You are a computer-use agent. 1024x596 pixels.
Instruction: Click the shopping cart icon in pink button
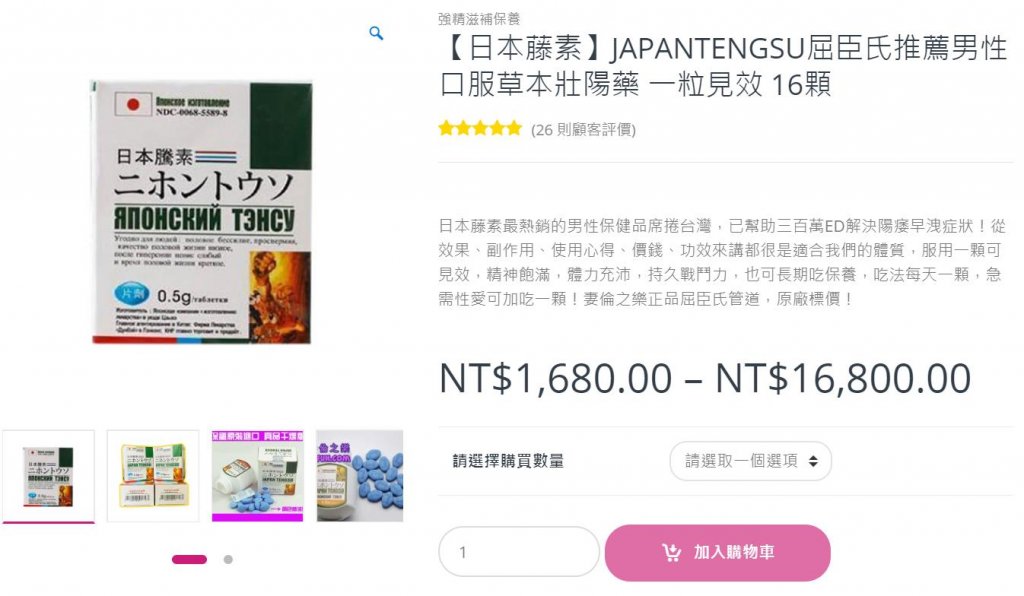[671, 552]
